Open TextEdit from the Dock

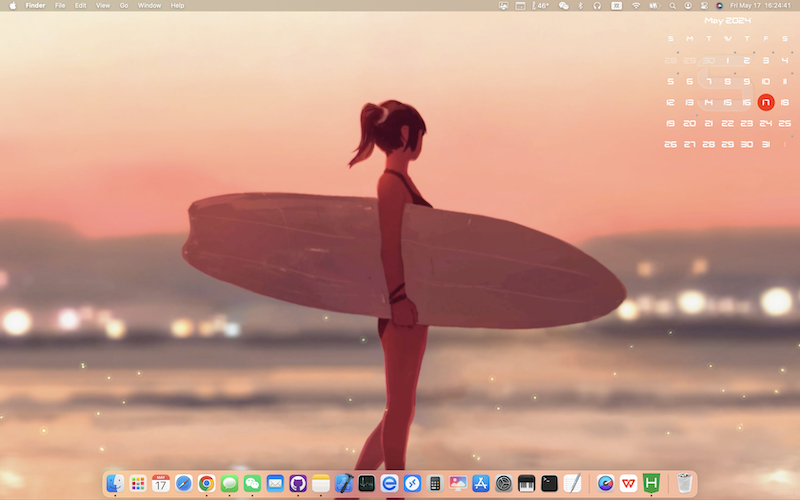click(572, 483)
